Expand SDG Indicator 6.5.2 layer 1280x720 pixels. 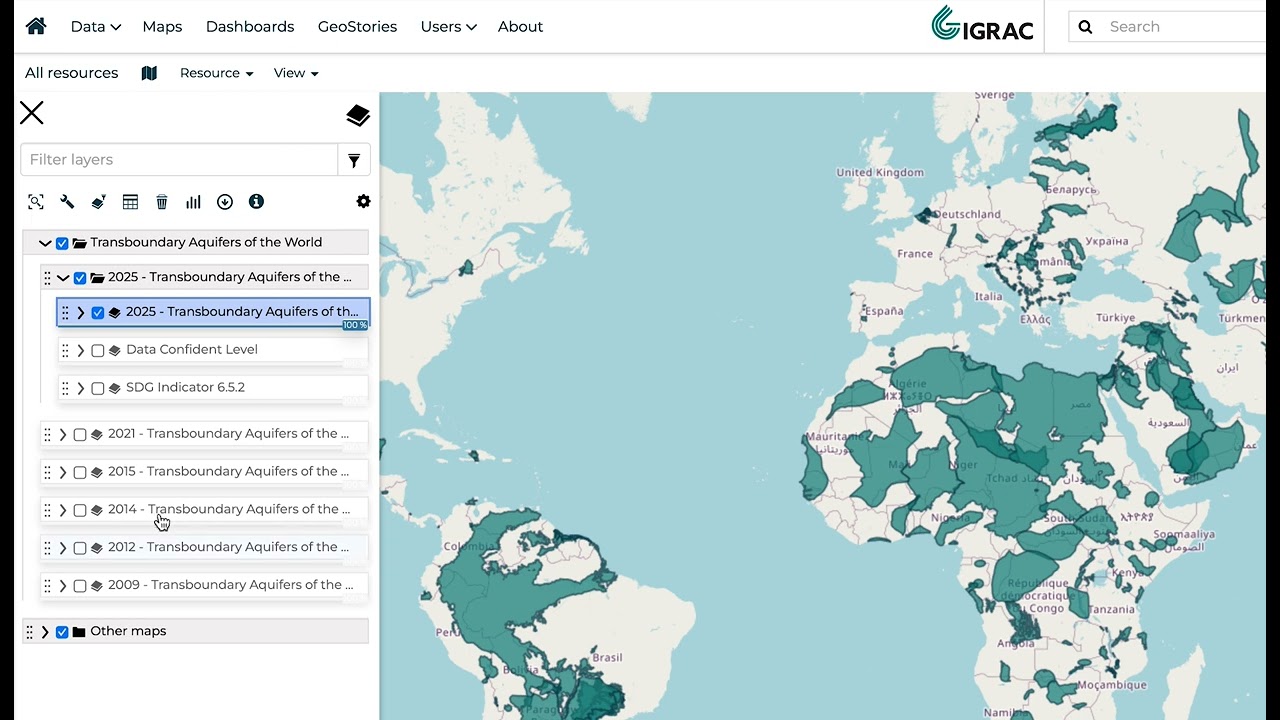pos(81,388)
